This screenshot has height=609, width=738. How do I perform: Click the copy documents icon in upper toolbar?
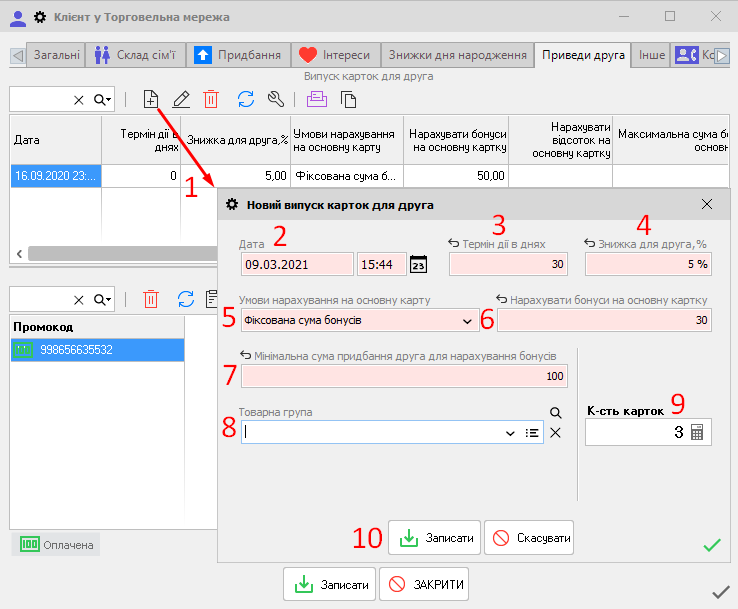point(348,99)
